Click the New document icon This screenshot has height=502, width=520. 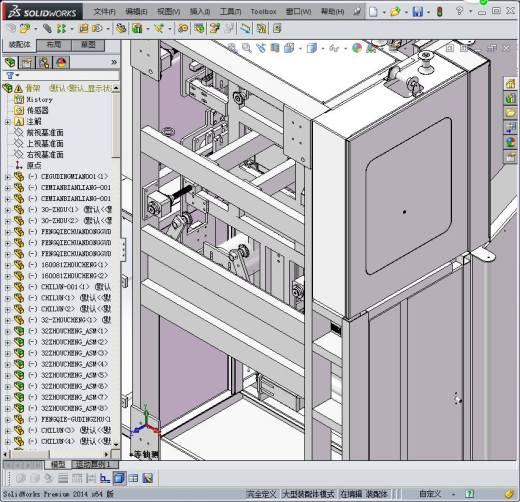[373, 12]
